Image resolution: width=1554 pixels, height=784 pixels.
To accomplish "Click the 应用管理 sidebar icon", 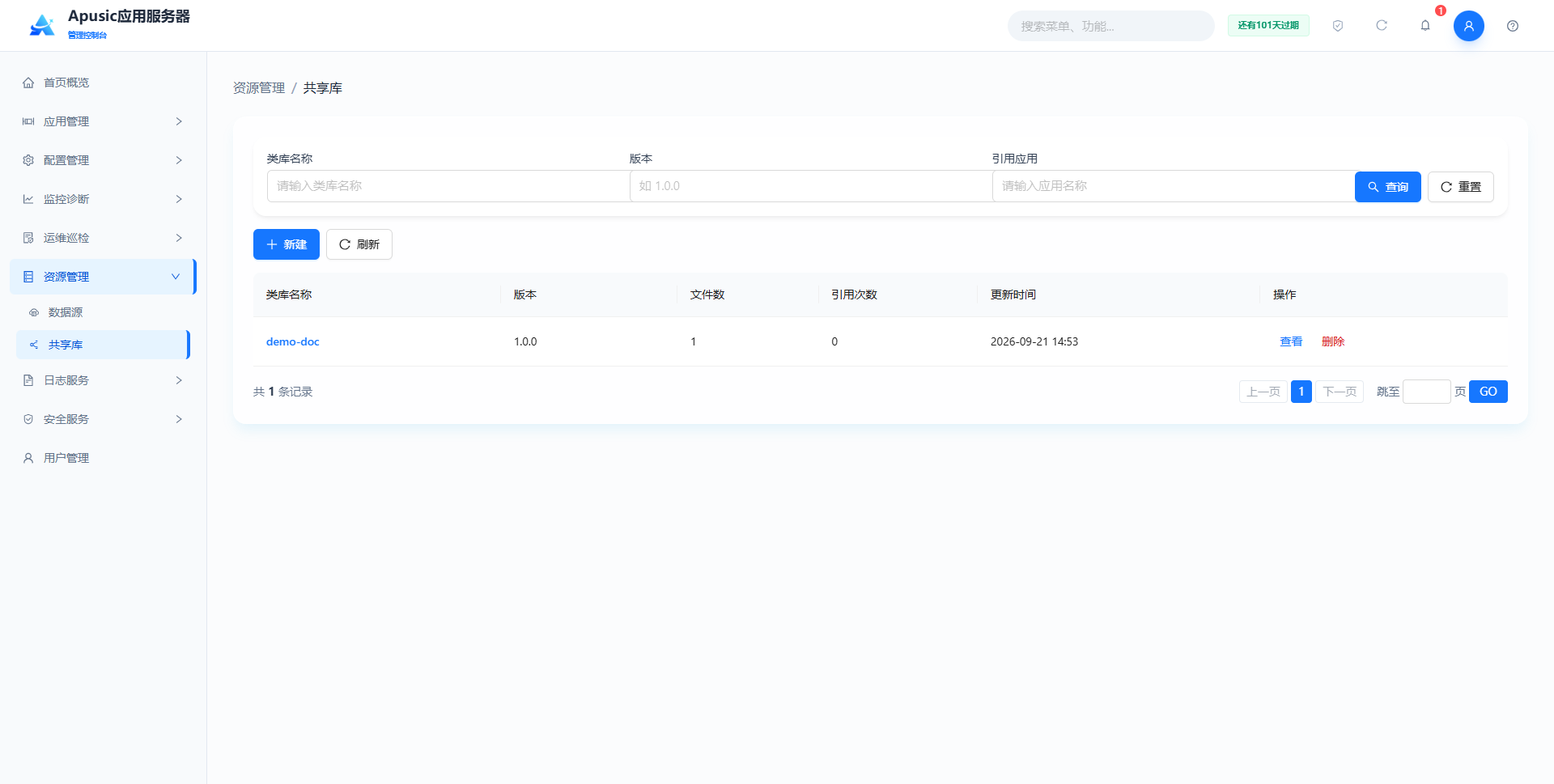I will click(x=28, y=121).
